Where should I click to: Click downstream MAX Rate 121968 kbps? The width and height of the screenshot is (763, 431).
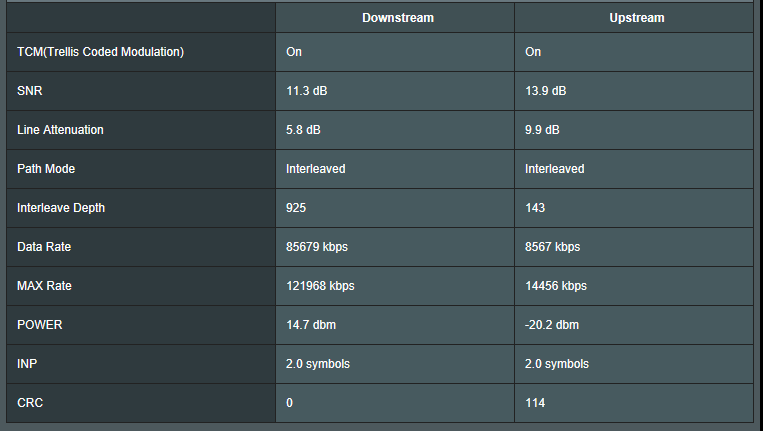pyautogui.click(x=320, y=286)
